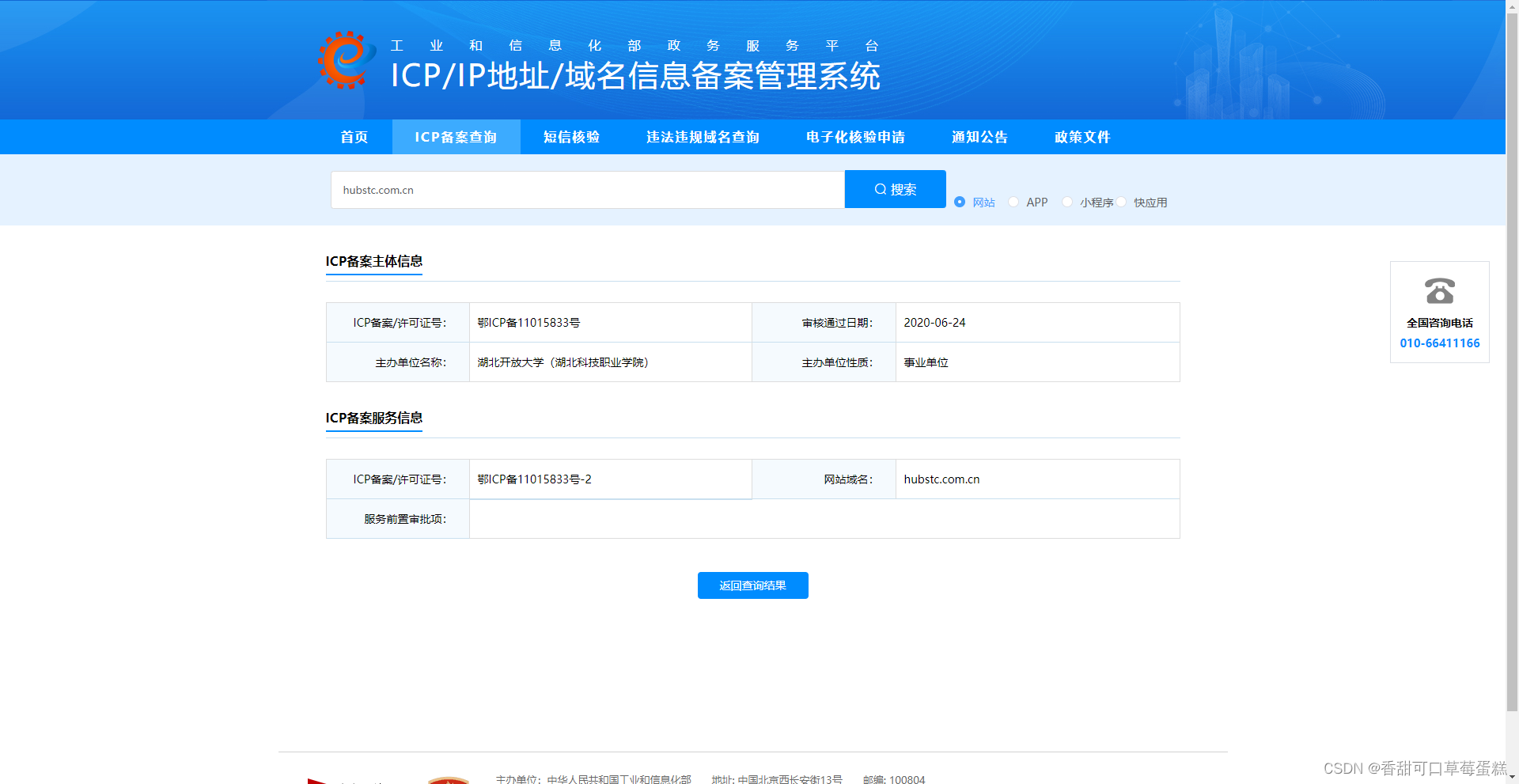Open the 电子化核验申请 section
Image resolution: width=1519 pixels, height=784 pixels.
pos(854,137)
